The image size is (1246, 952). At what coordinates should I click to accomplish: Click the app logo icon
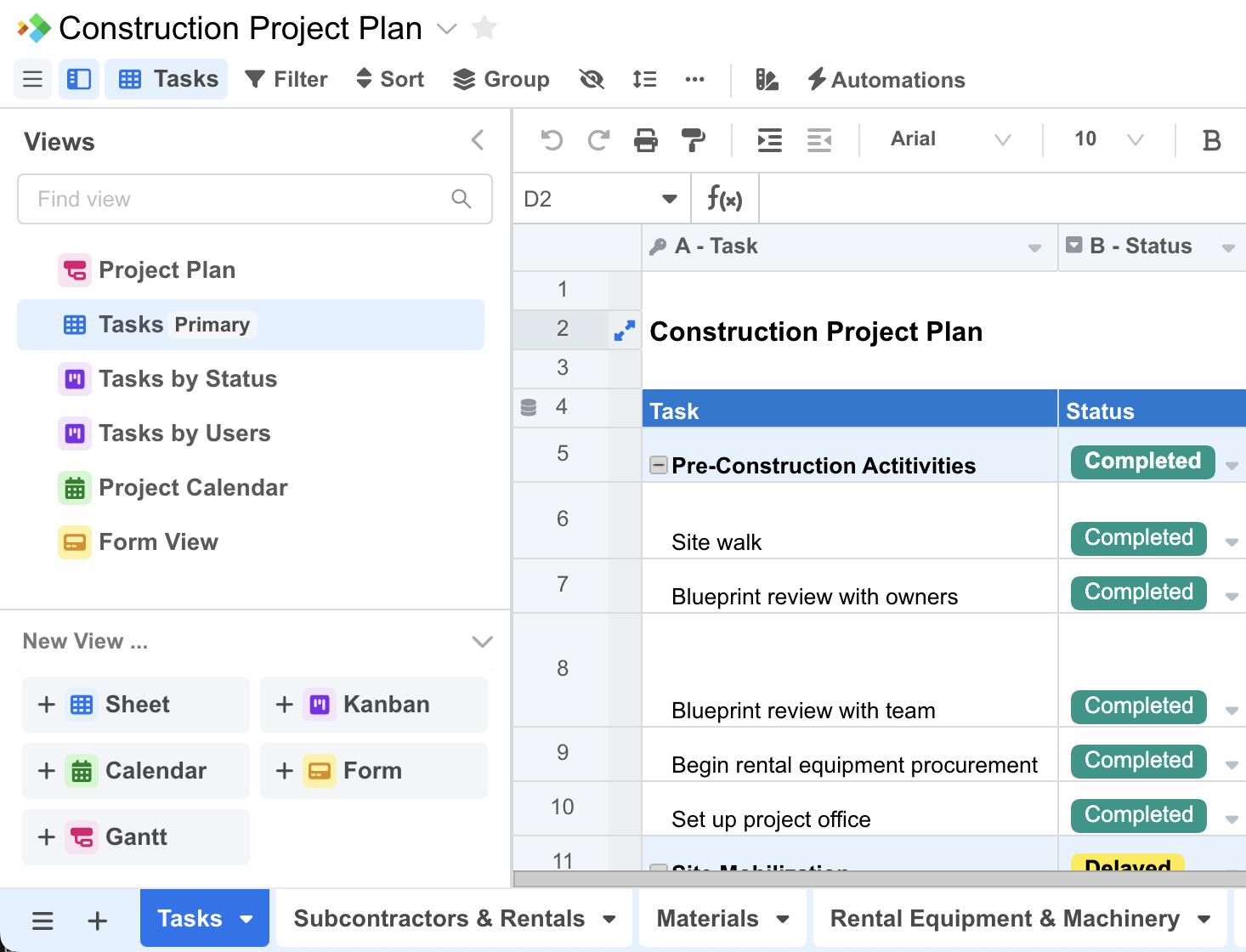[x=34, y=28]
